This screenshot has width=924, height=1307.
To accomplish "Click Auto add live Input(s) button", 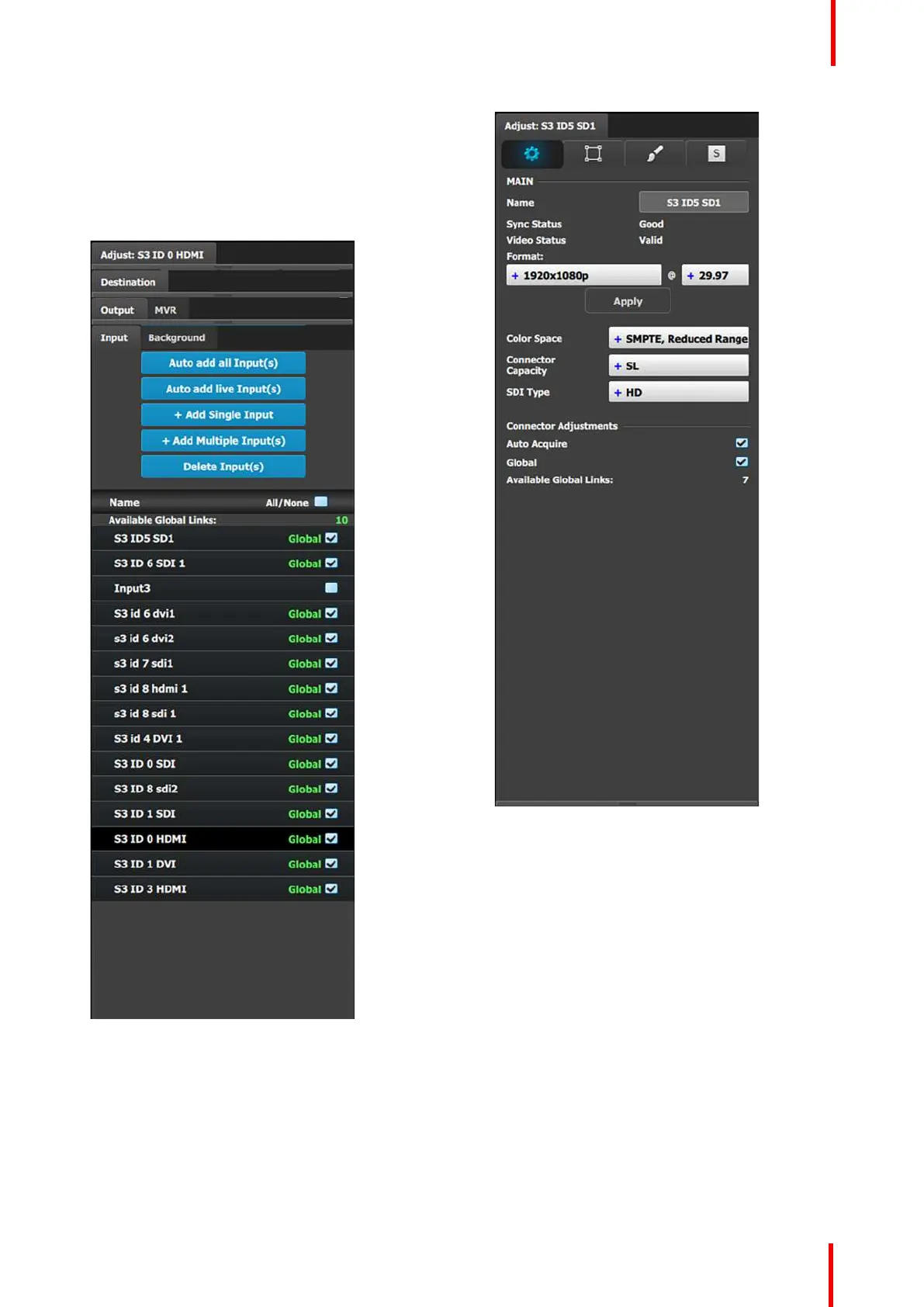I will [x=223, y=389].
